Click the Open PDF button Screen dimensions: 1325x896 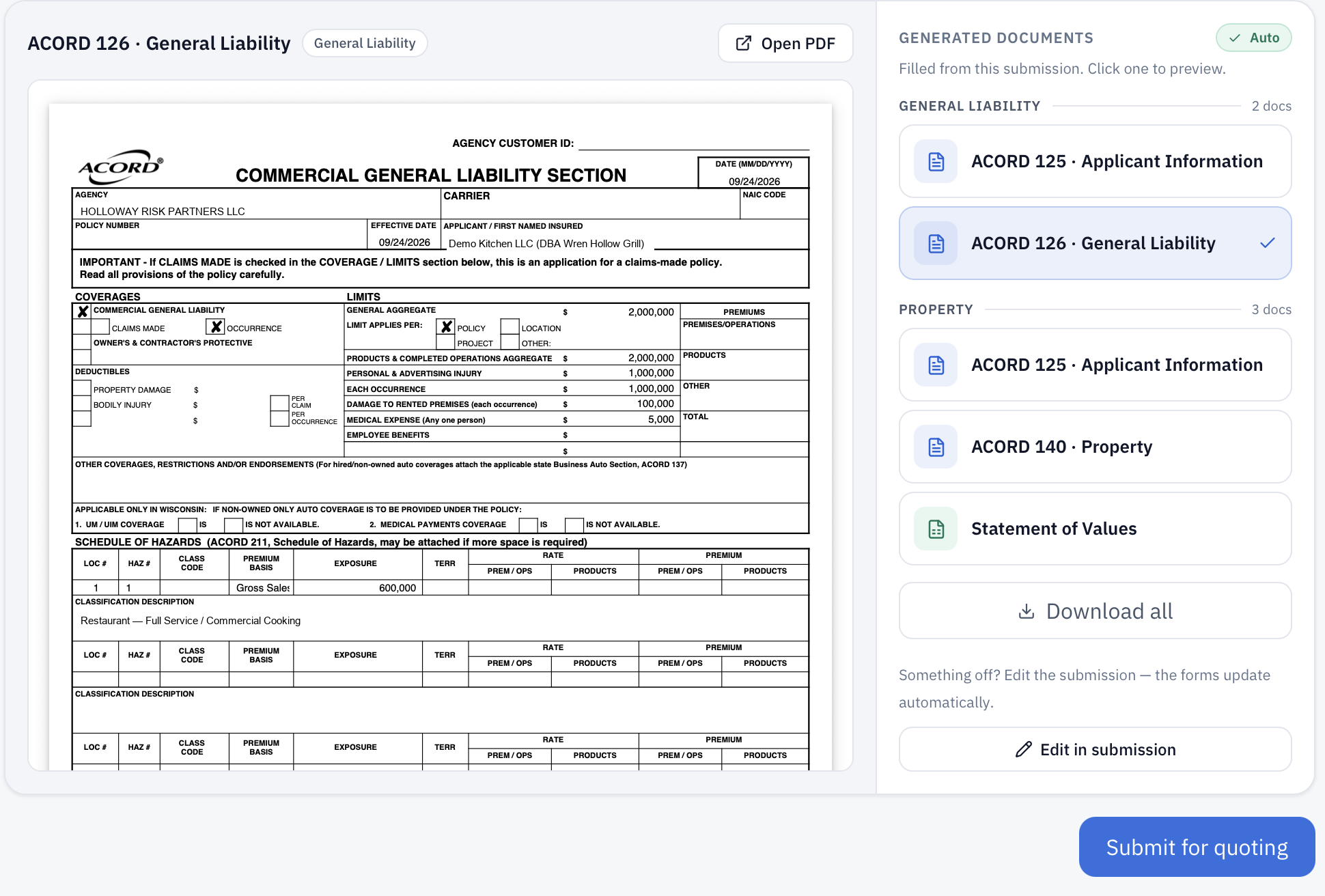785,44
